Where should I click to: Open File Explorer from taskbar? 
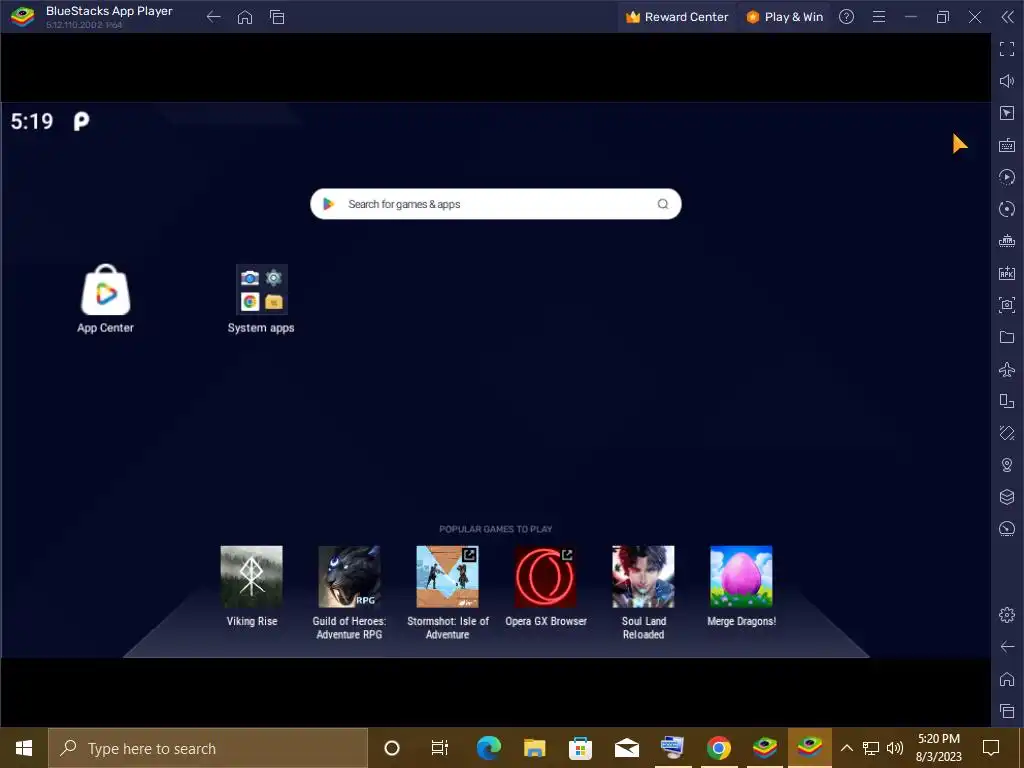tap(534, 748)
